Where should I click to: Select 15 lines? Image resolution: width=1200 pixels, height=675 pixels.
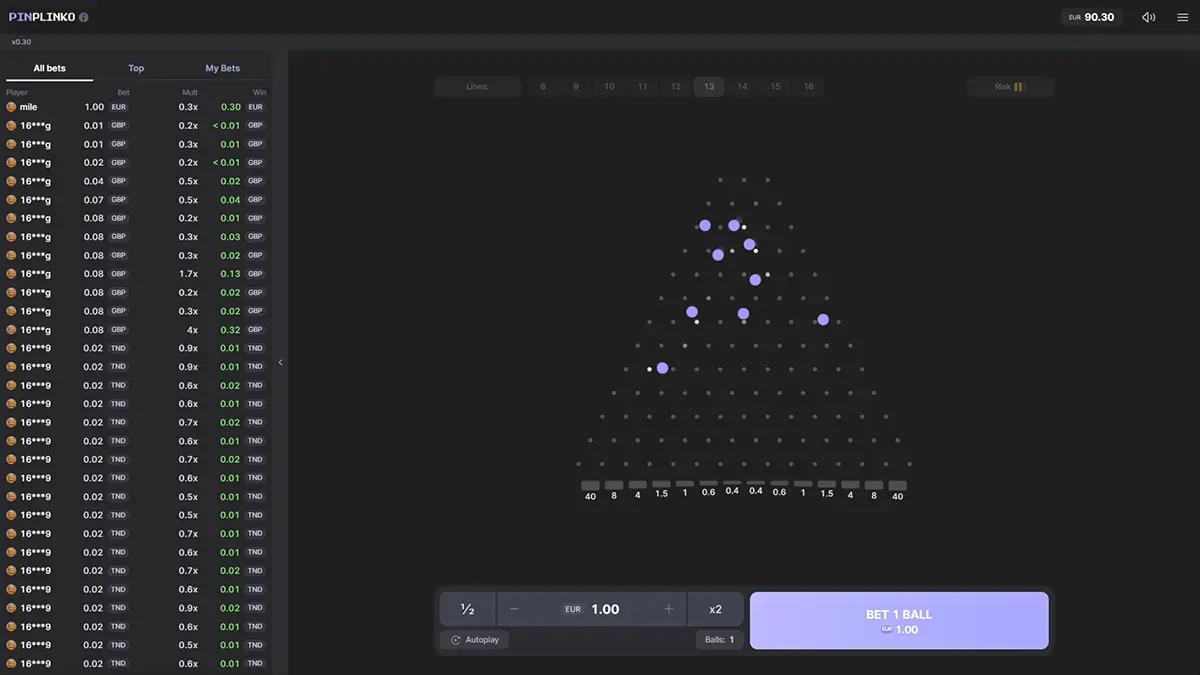775,87
